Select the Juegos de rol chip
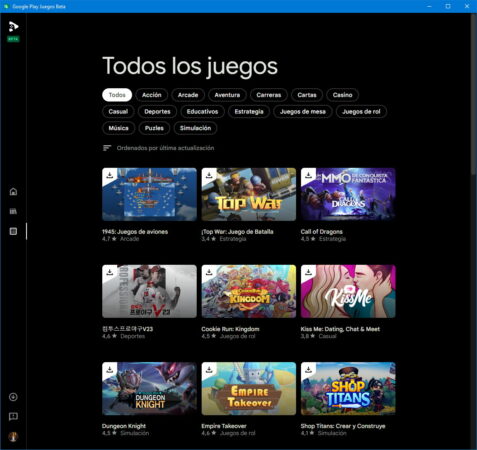Viewport: 477px width, 450px height. pyautogui.click(x=361, y=112)
